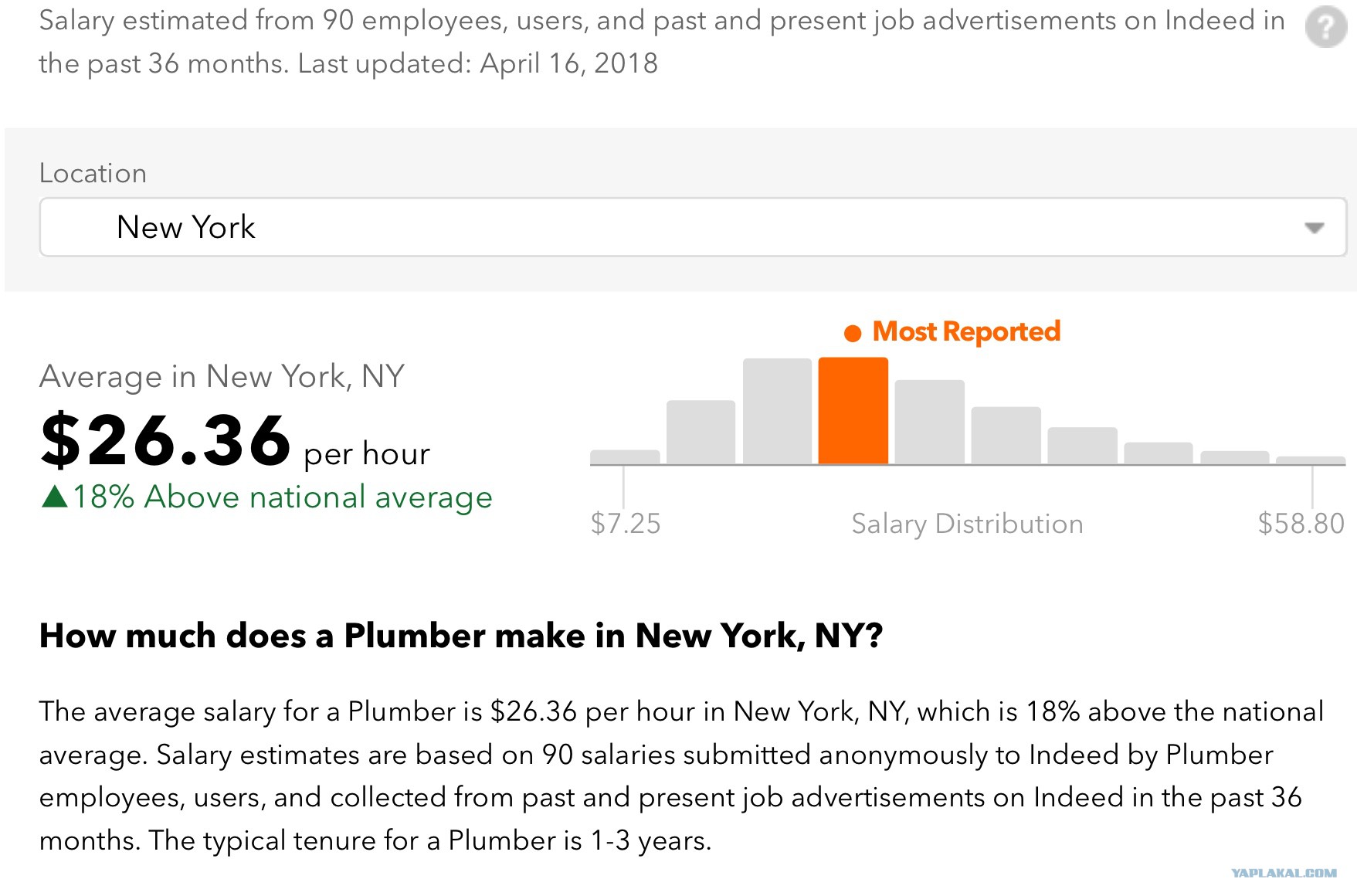Click the green above-average triangle icon

(x=55, y=496)
